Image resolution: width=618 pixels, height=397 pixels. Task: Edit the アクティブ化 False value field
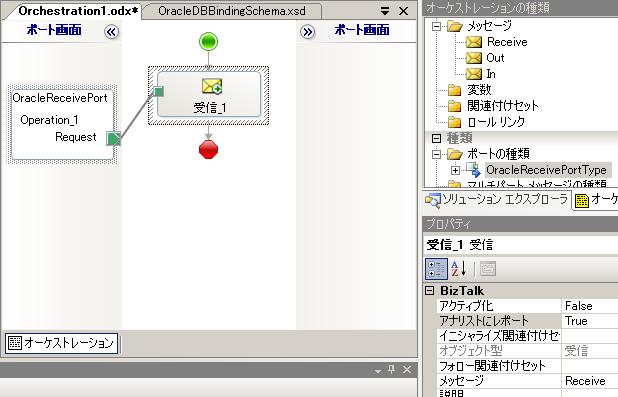590,306
